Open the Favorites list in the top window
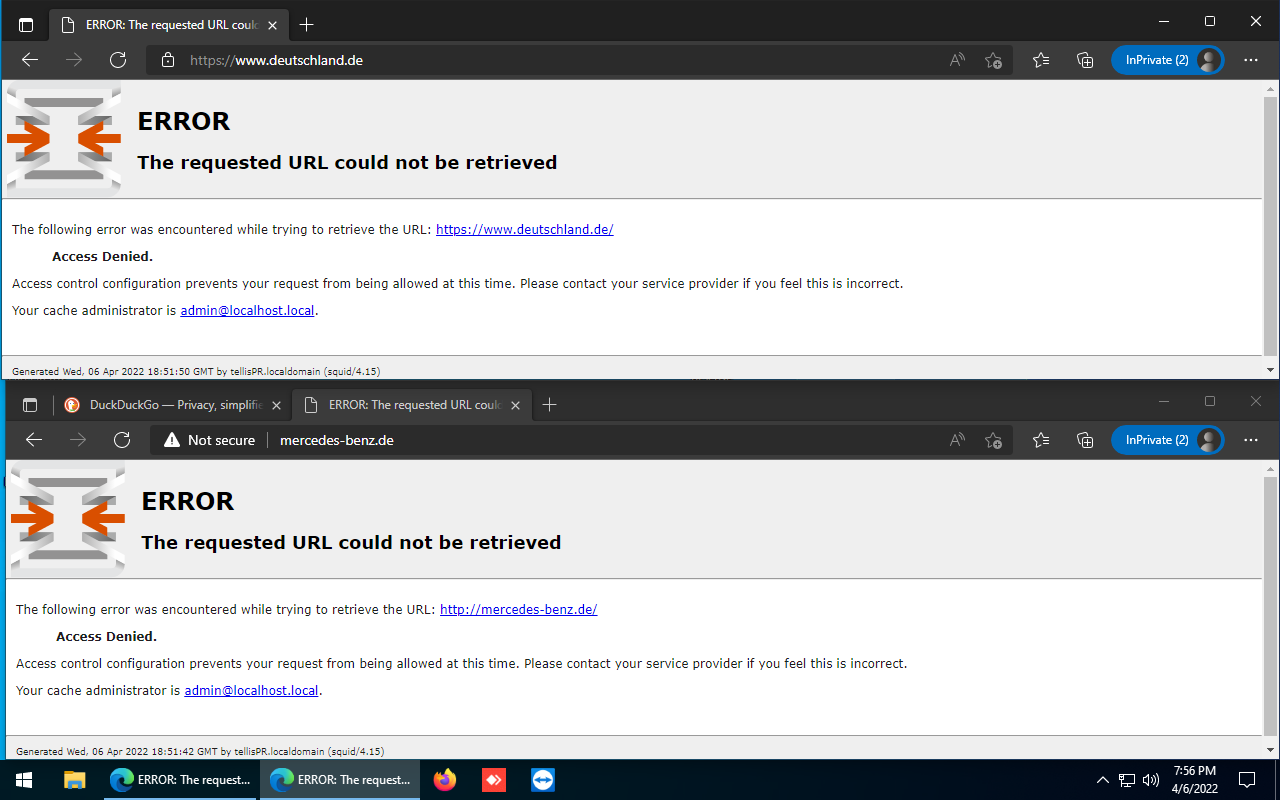The width and height of the screenshot is (1280, 800). pyautogui.click(x=1040, y=60)
